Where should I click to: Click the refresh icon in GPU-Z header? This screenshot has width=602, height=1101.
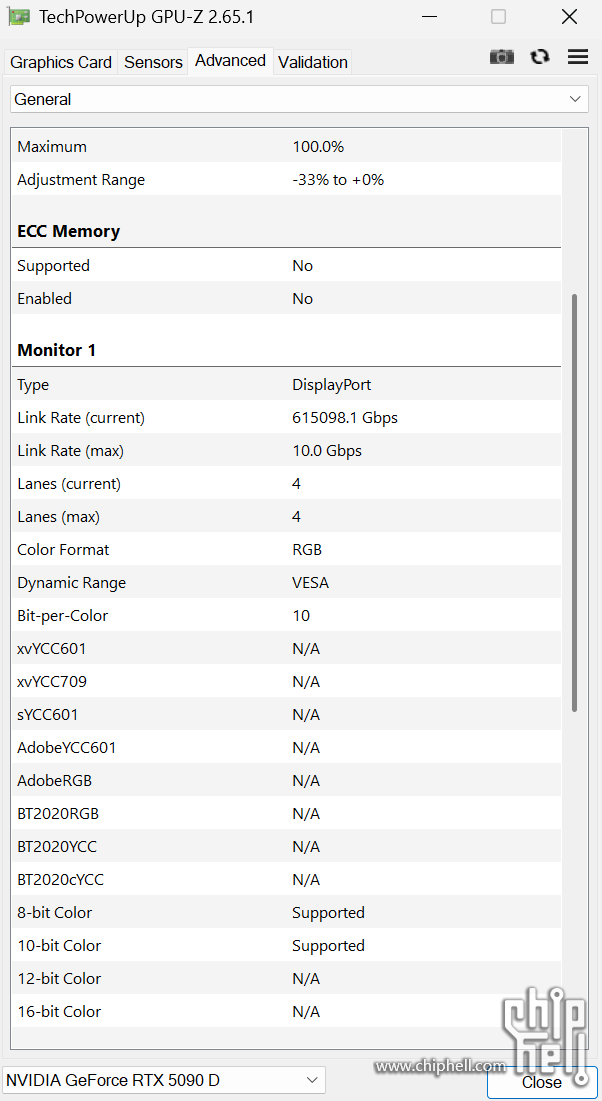(540, 57)
